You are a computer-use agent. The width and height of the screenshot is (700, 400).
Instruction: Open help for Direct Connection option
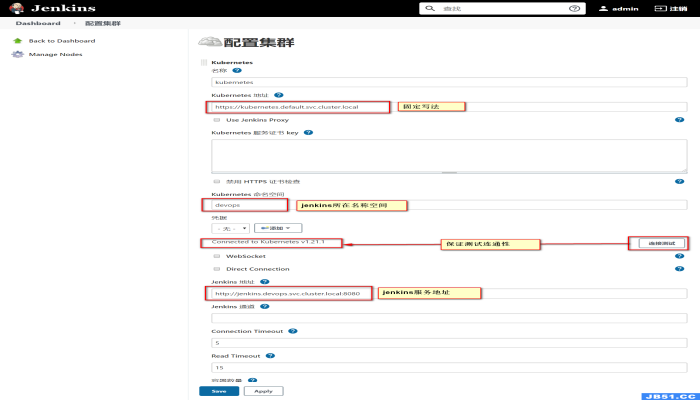(679, 269)
